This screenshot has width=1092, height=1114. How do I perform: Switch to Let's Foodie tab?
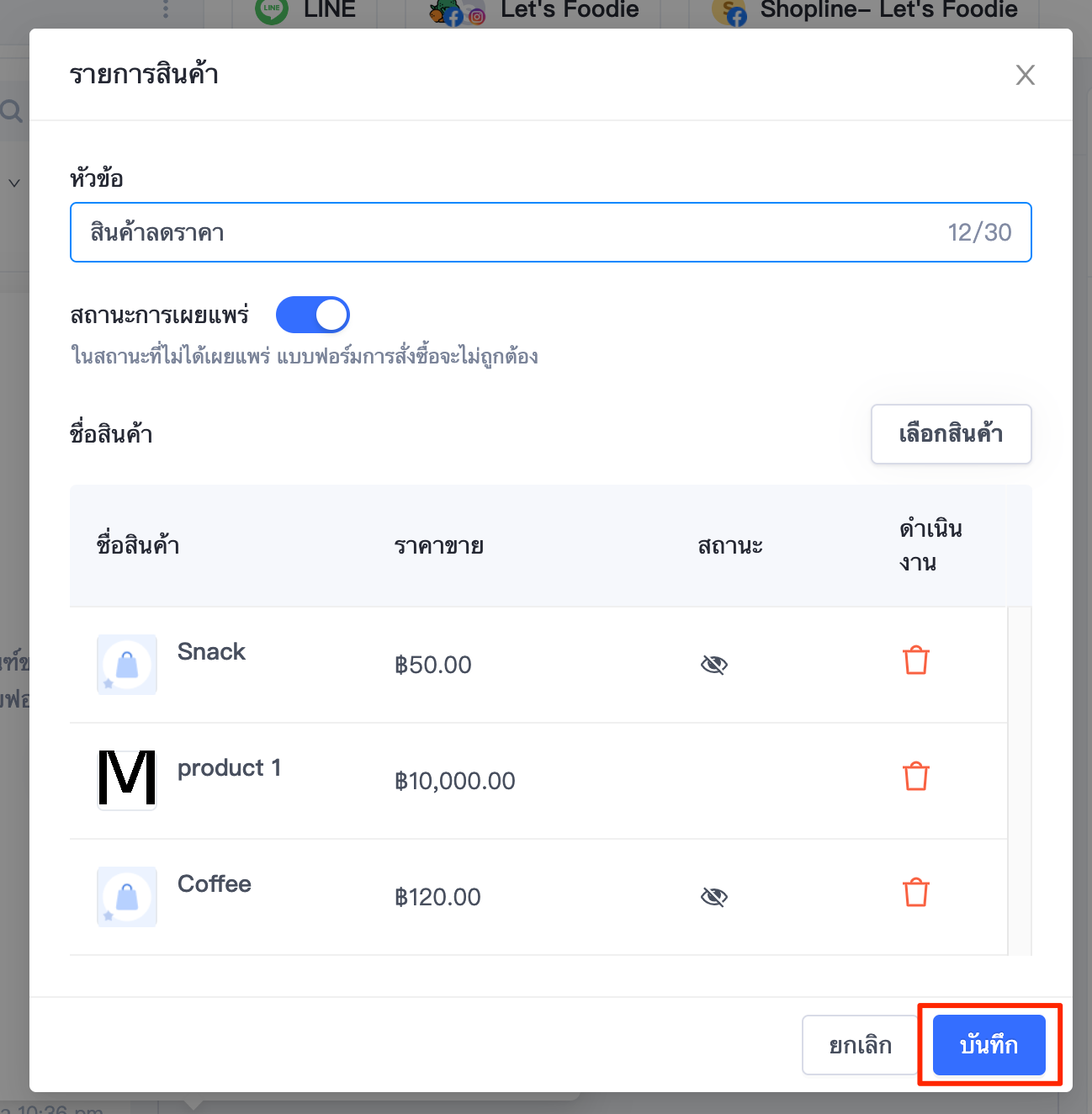click(534, 11)
